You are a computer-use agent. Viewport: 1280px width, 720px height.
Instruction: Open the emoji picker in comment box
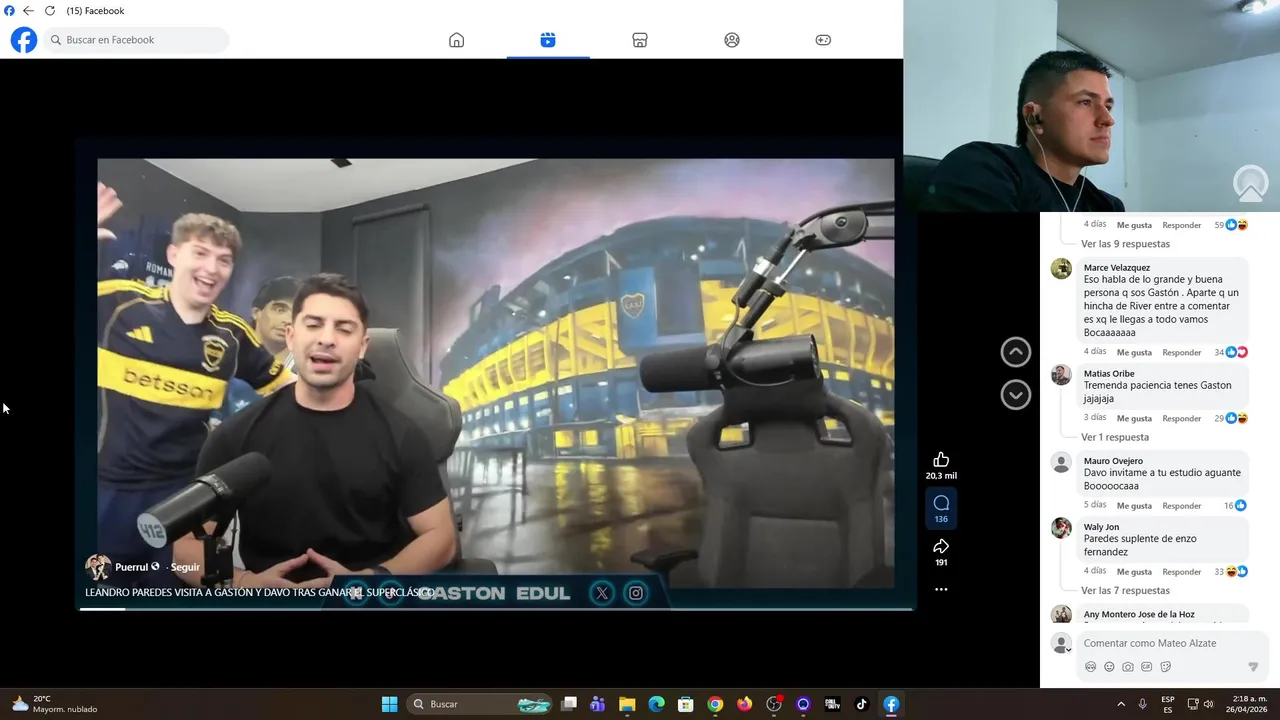[x=1109, y=667]
